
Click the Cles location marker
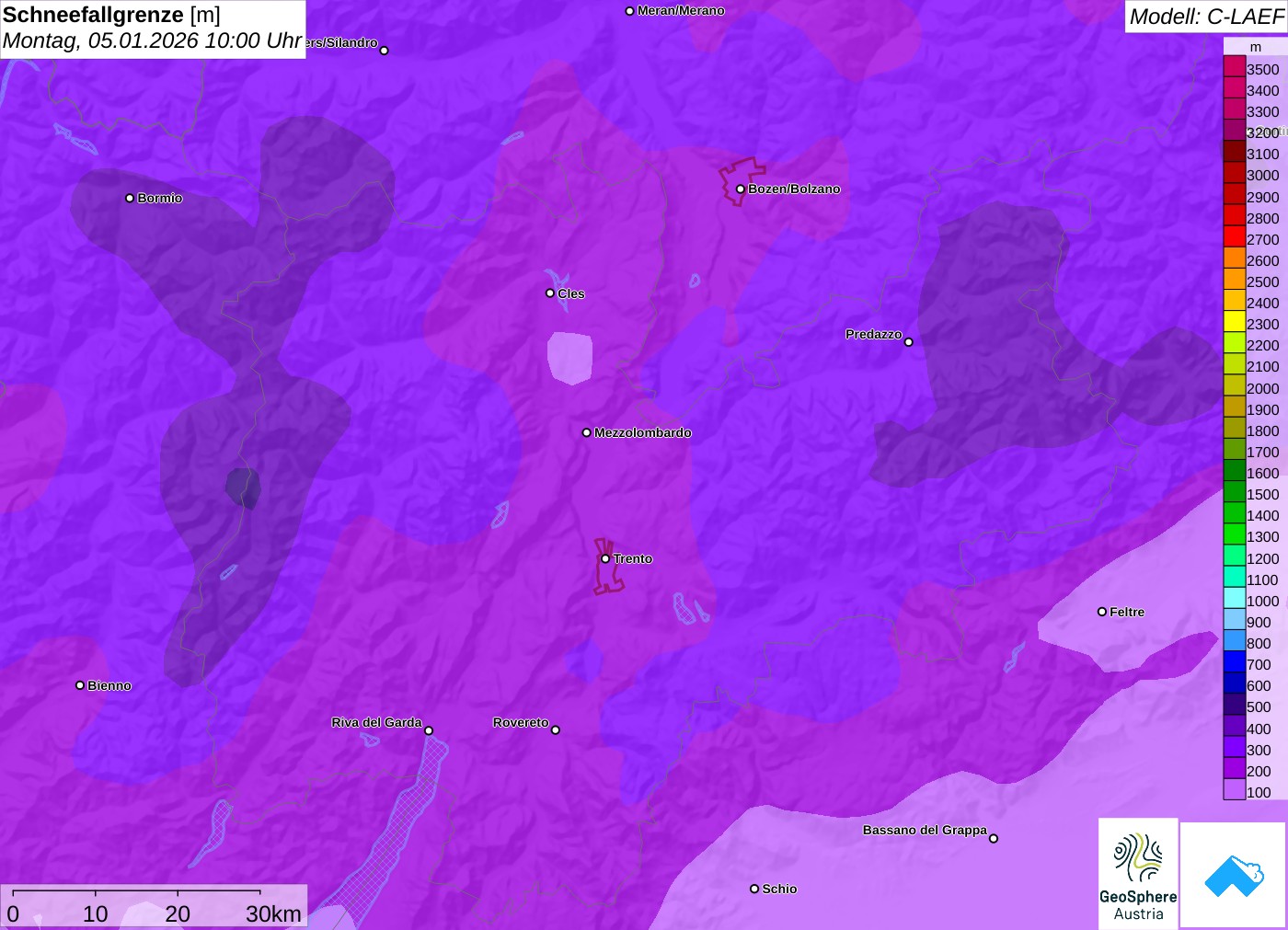point(550,293)
